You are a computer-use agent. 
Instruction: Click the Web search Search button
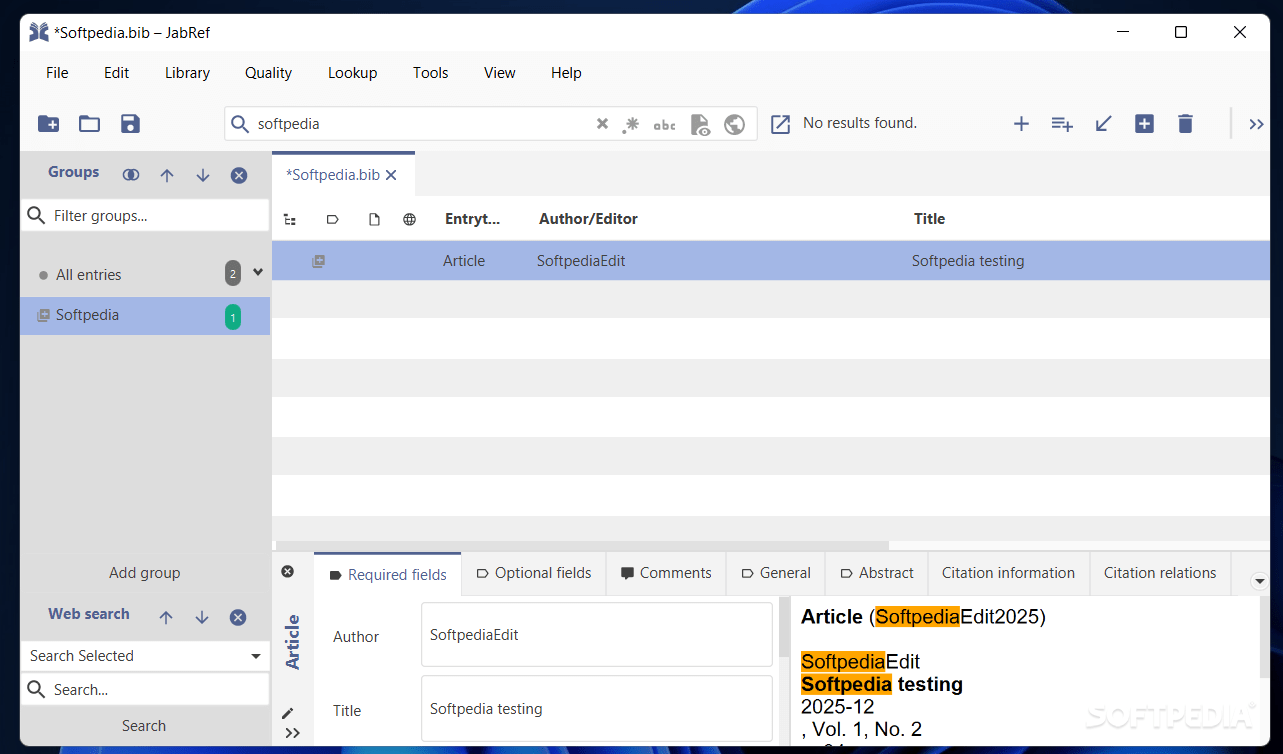point(144,726)
